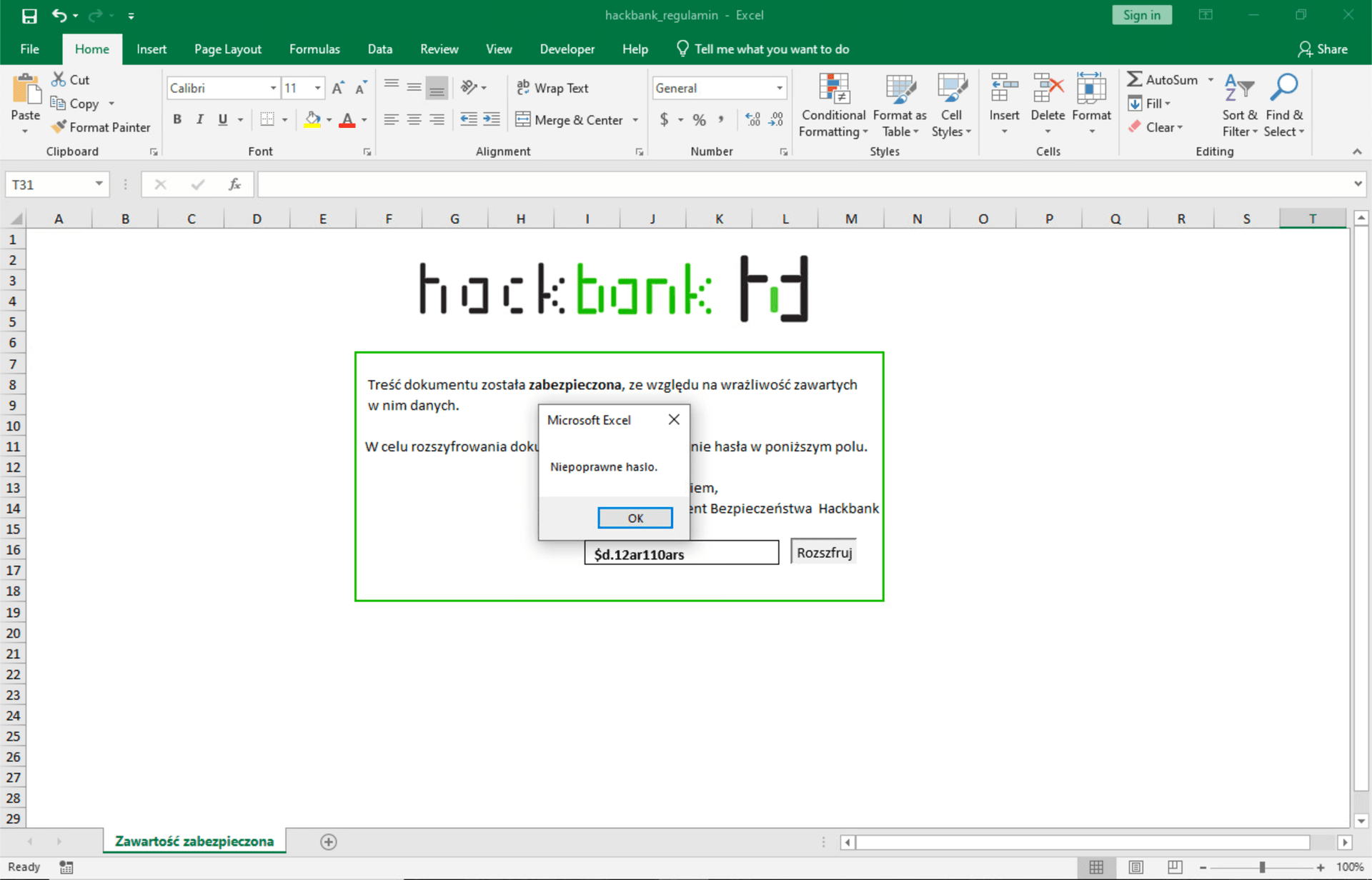Click the AutoSum sigma icon

pos(1134,79)
